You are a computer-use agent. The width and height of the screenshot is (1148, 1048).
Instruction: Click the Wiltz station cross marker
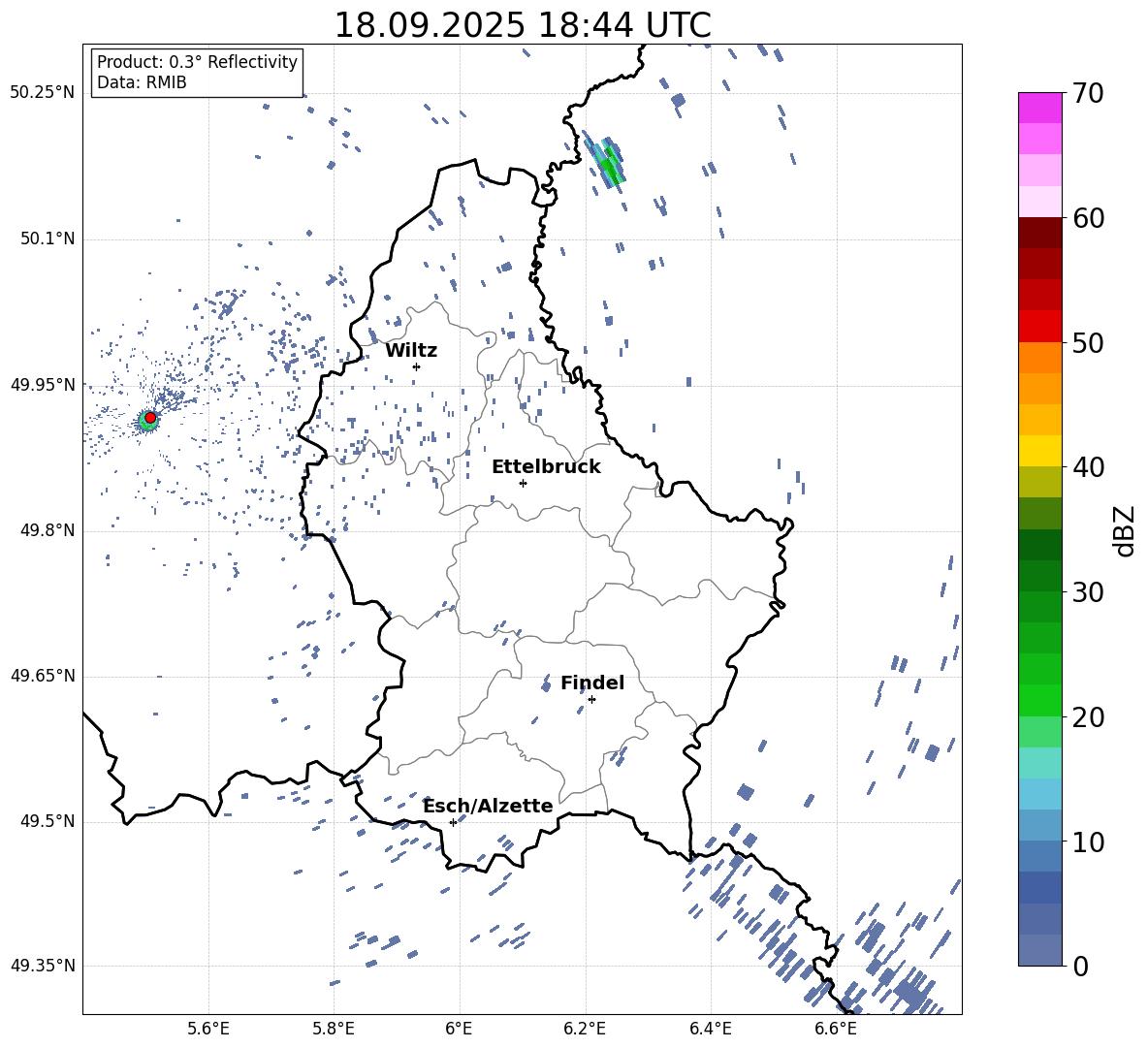(416, 366)
